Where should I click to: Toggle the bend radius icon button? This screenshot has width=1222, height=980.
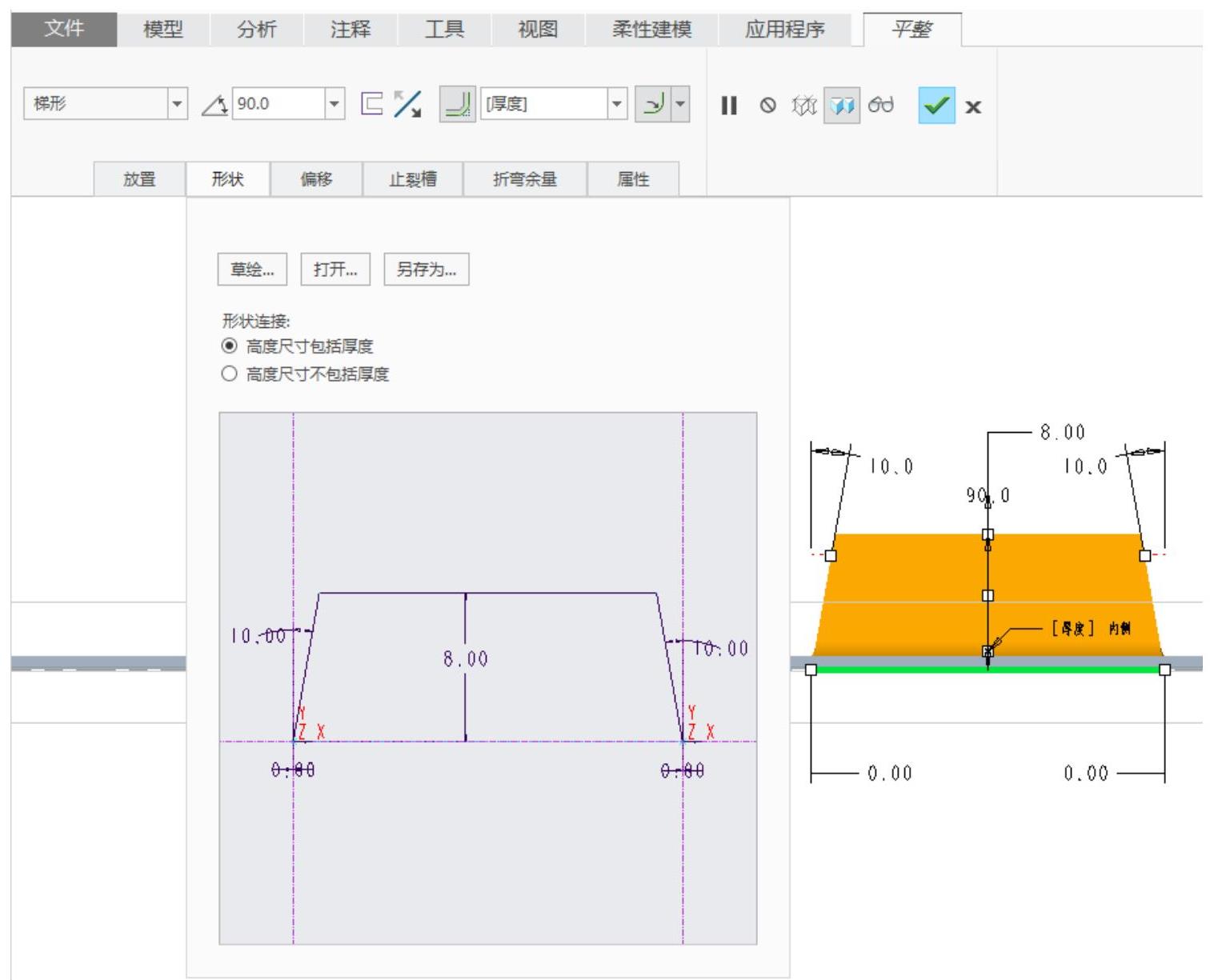(x=457, y=104)
